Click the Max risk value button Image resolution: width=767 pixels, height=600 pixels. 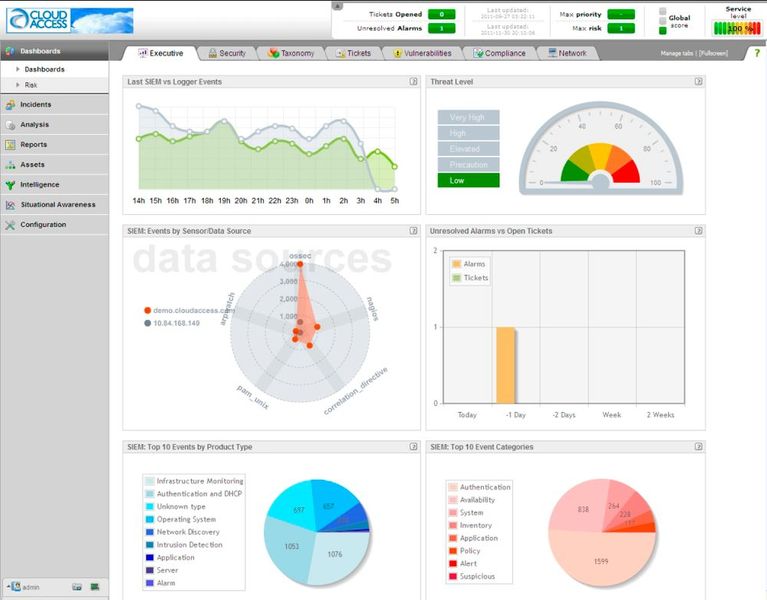(x=621, y=28)
